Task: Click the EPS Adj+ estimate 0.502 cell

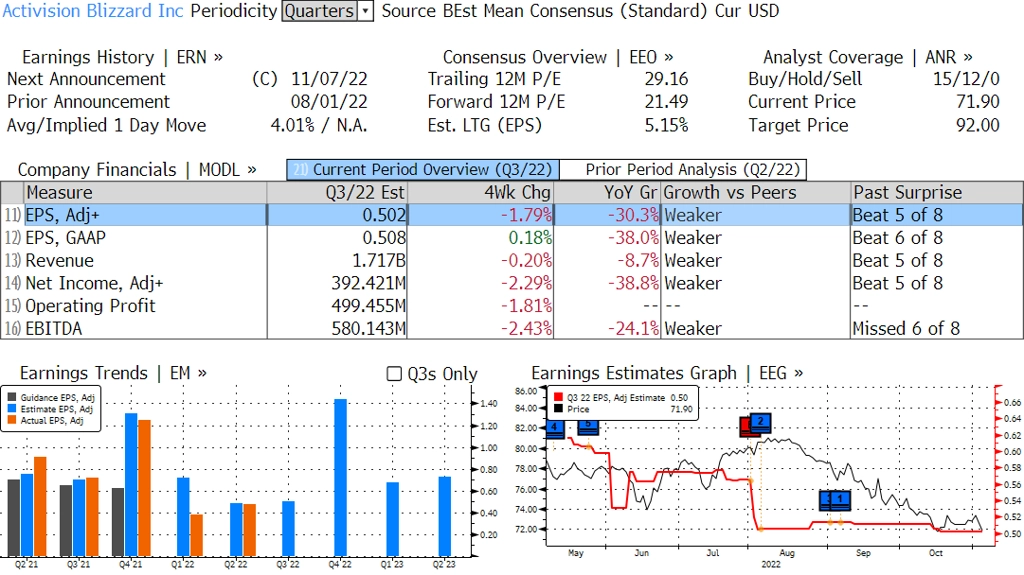Action: click(x=337, y=215)
